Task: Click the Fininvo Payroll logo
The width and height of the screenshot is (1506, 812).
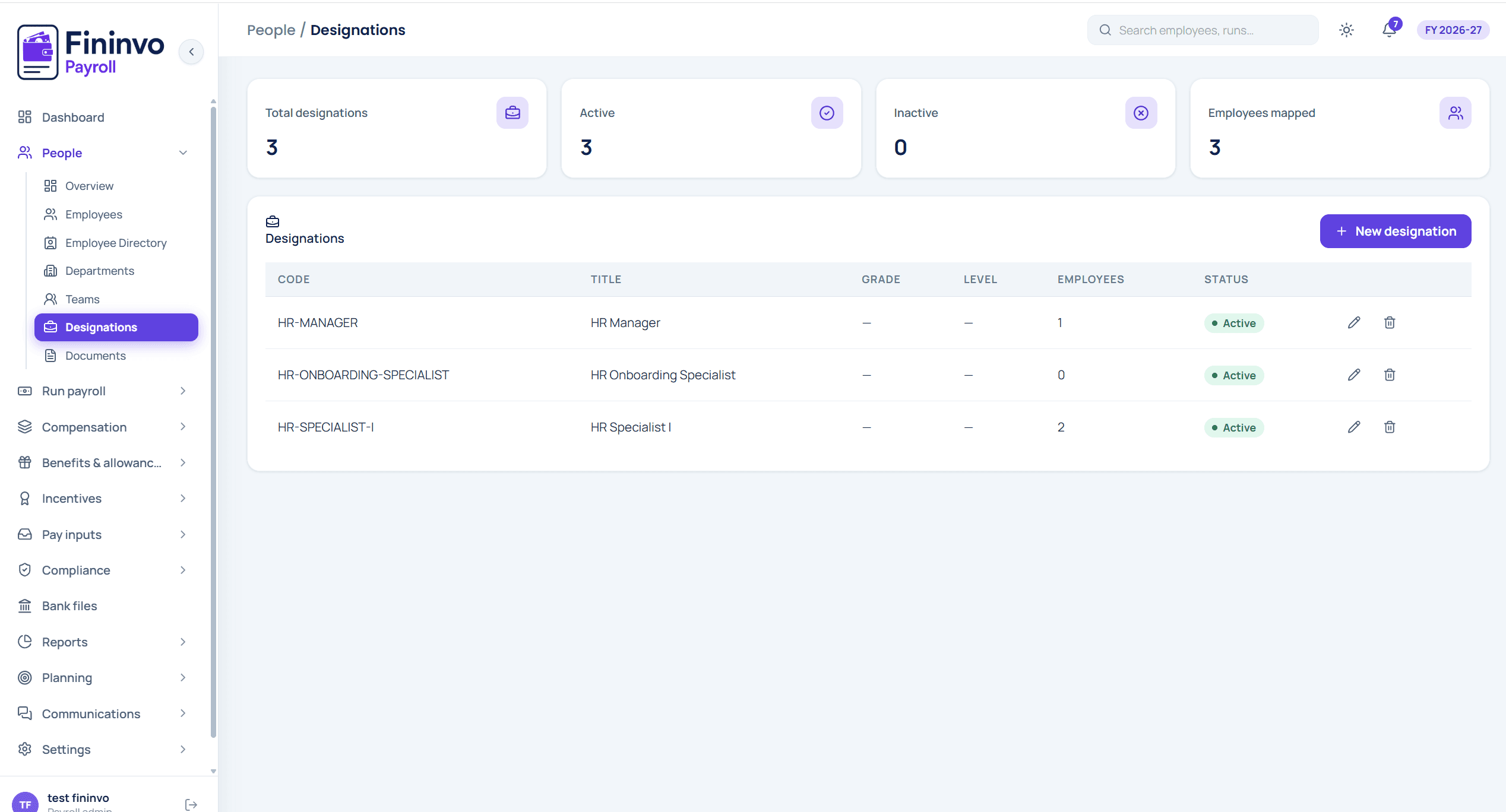Action: 91,52
